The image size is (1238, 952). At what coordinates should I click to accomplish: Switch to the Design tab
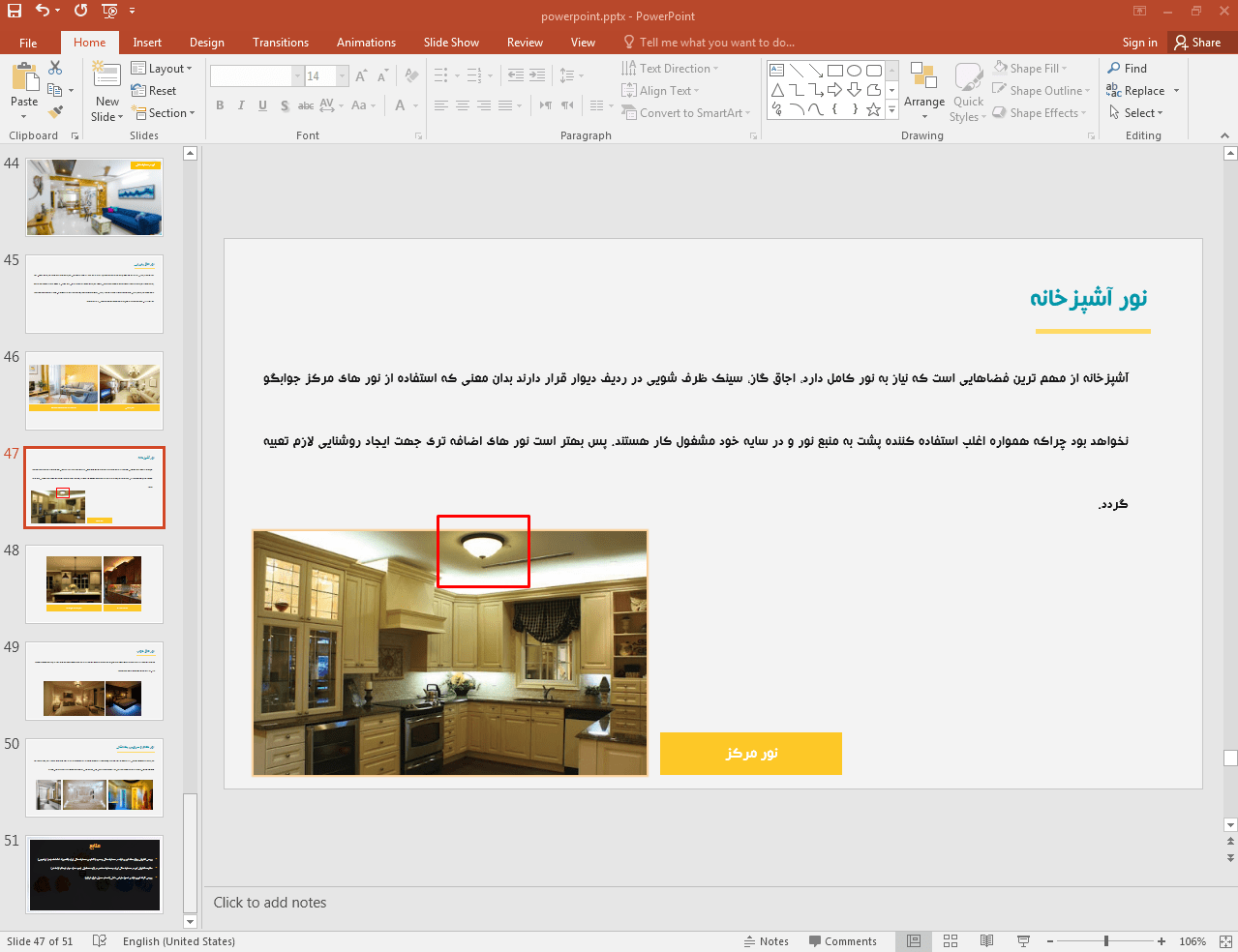tap(206, 43)
